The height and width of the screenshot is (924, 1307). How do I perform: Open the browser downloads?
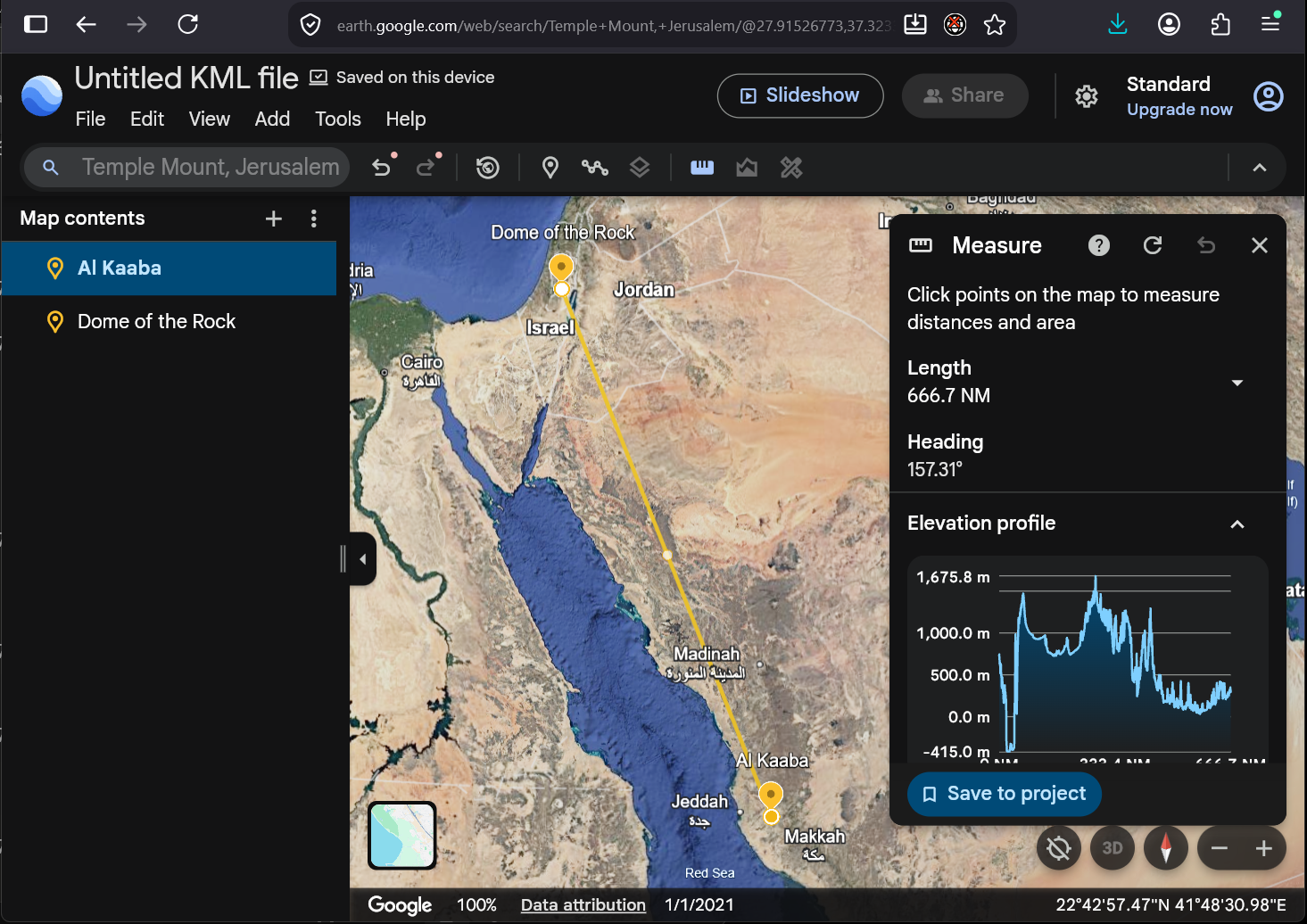(x=1118, y=24)
